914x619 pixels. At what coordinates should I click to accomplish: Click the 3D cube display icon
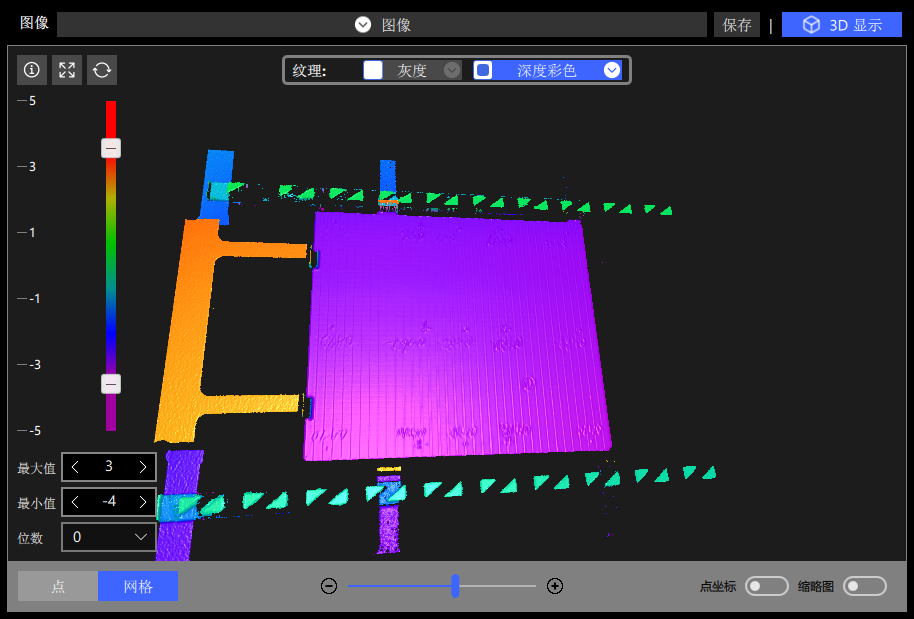click(811, 24)
